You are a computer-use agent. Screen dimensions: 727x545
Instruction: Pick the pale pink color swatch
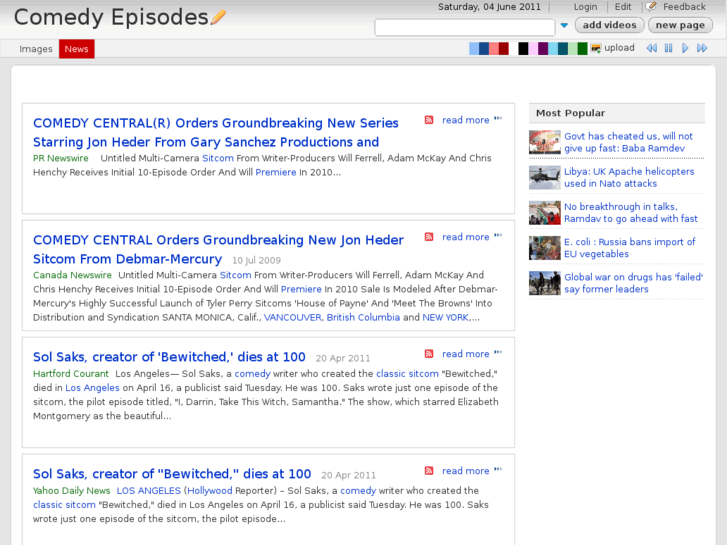point(533,48)
